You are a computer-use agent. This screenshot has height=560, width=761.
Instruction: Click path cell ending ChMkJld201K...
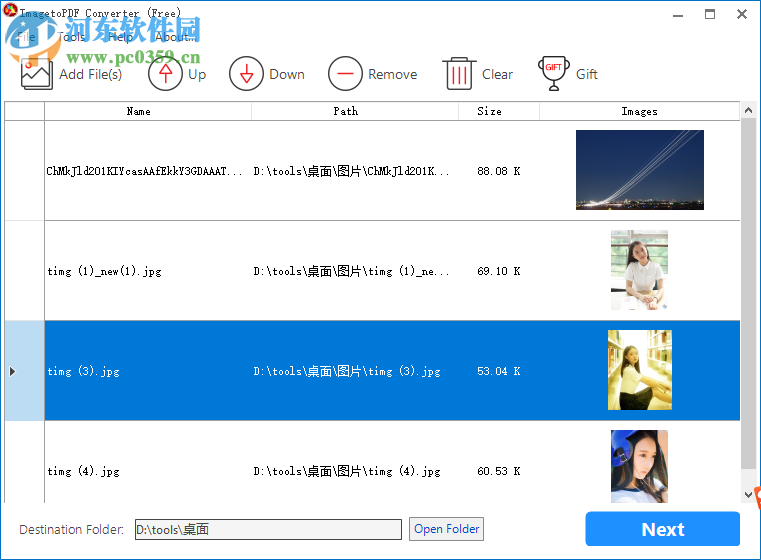355,171
